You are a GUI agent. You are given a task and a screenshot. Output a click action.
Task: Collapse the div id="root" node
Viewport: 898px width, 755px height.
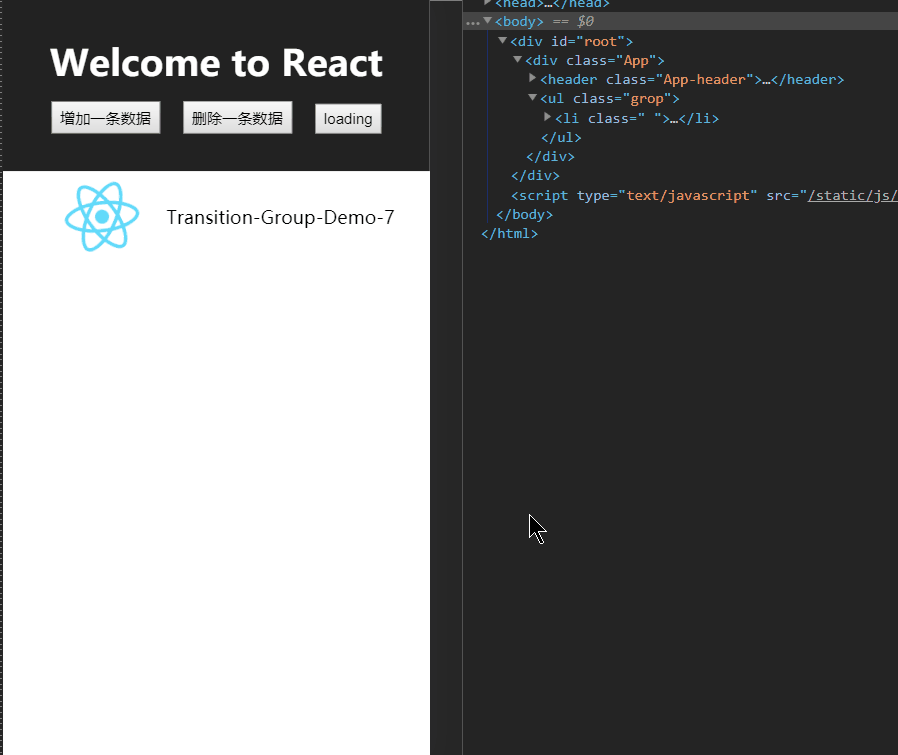pyautogui.click(x=502, y=41)
